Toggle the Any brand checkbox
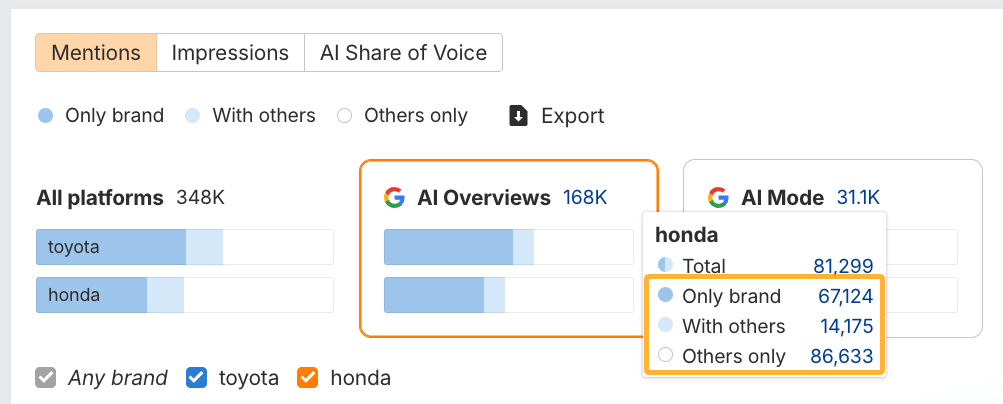1003x404 pixels. pyautogui.click(x=45, y=378)
